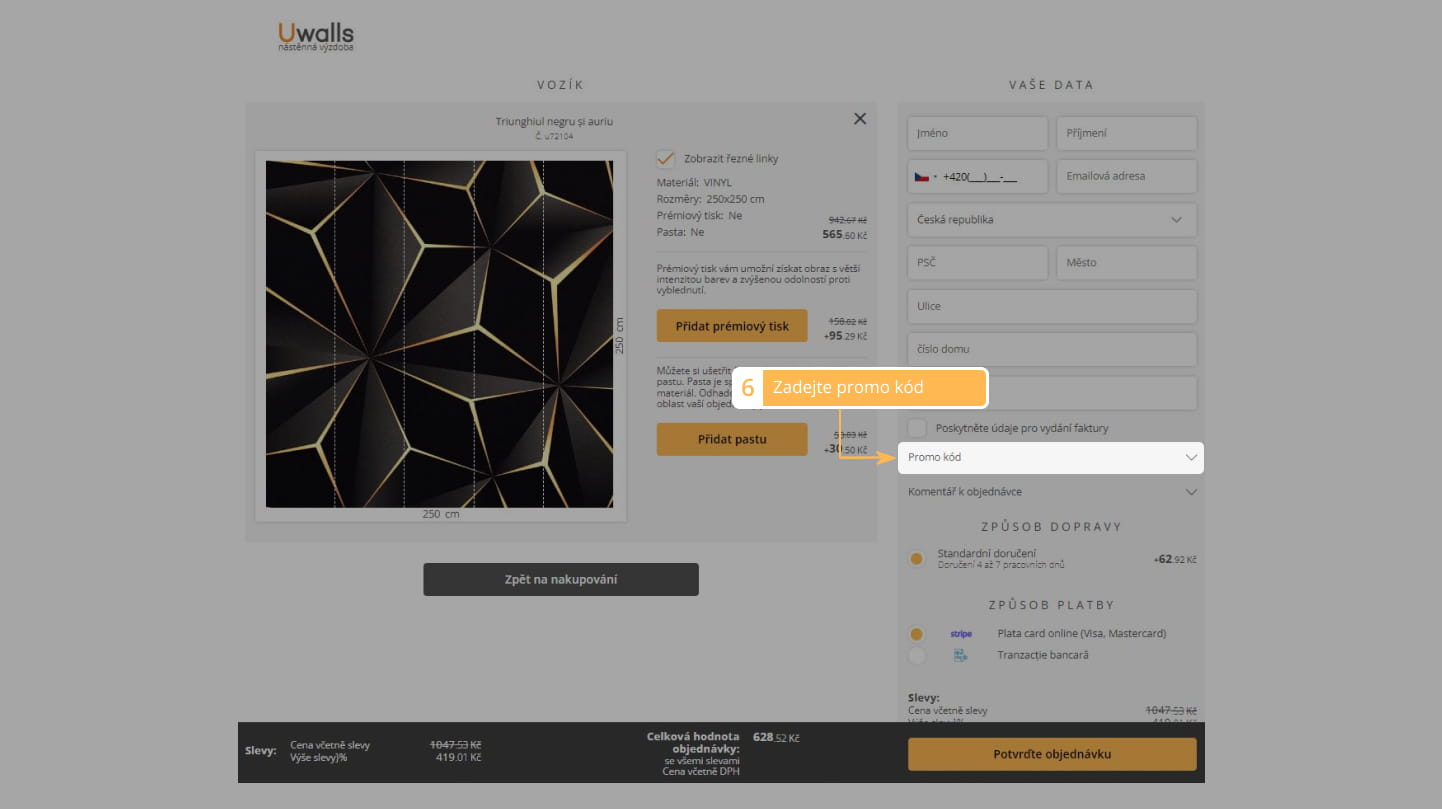Click the Přidat pastu button
The height and width of the screenshot is (809, 1442).
point(732,439)
